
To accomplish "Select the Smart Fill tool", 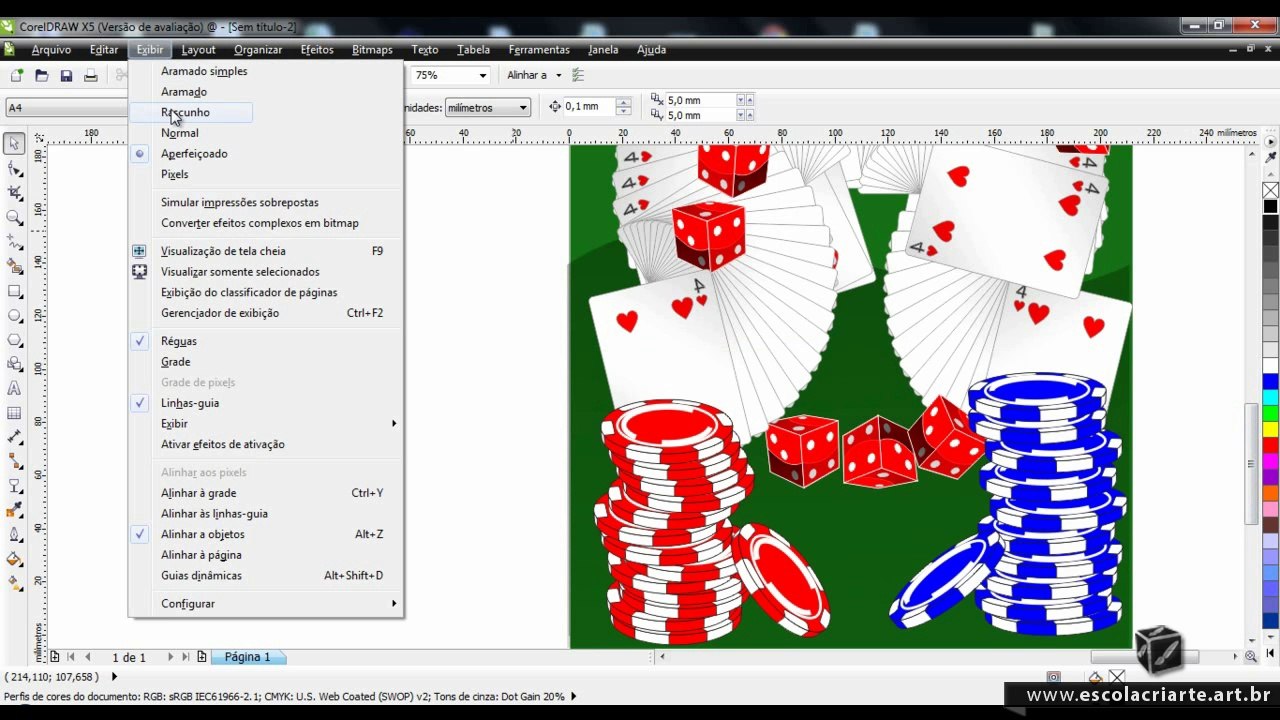I will click(14, 267).
